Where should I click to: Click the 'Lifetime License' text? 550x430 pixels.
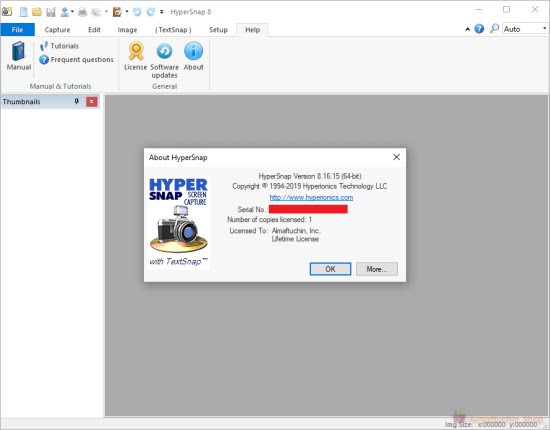pyautogui.click(x=295, y=239)
